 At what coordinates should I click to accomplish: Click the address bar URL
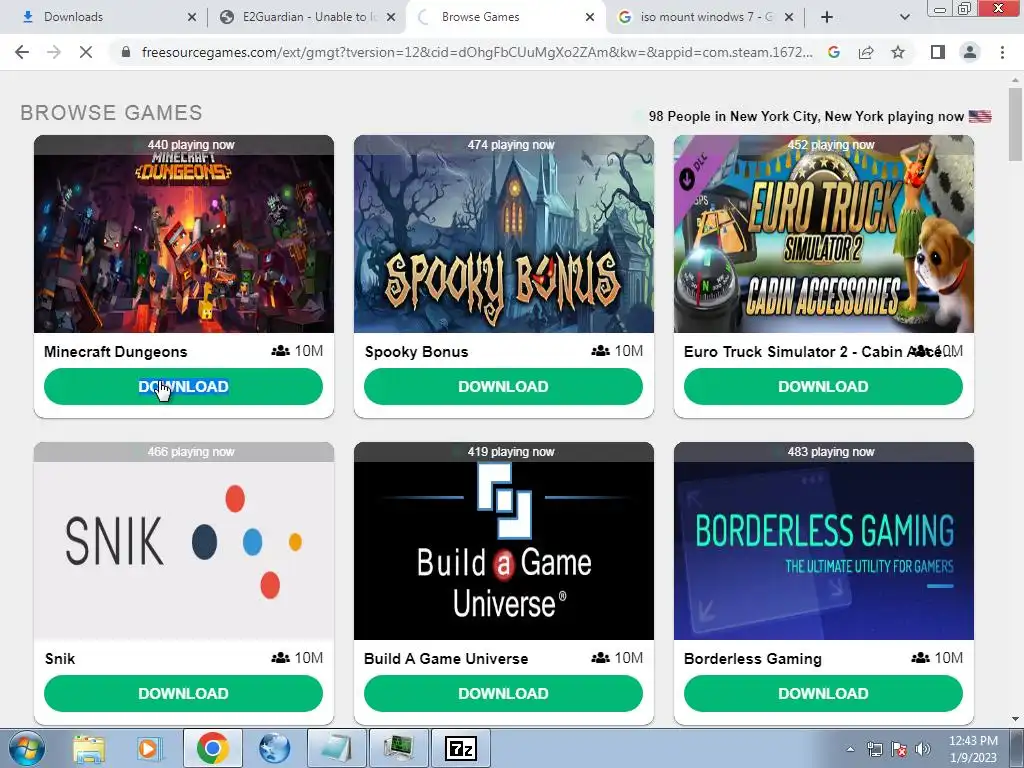477,52
